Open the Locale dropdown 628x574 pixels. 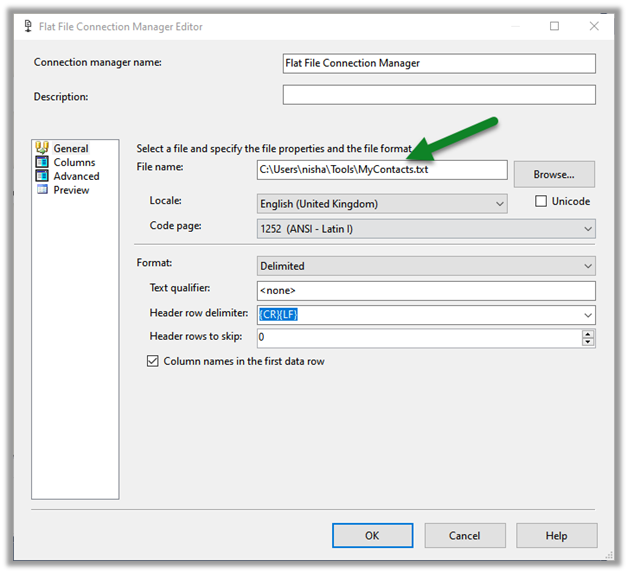click(499, 204)
